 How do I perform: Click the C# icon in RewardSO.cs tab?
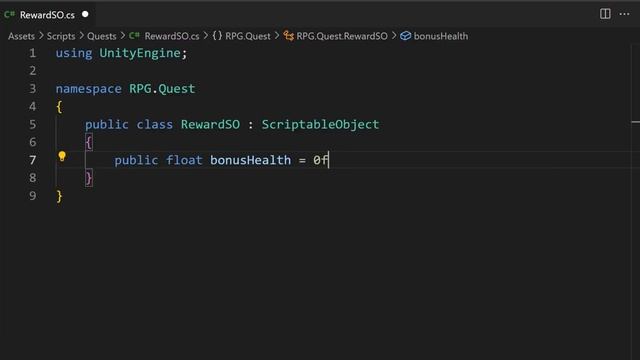click(9, 15)
